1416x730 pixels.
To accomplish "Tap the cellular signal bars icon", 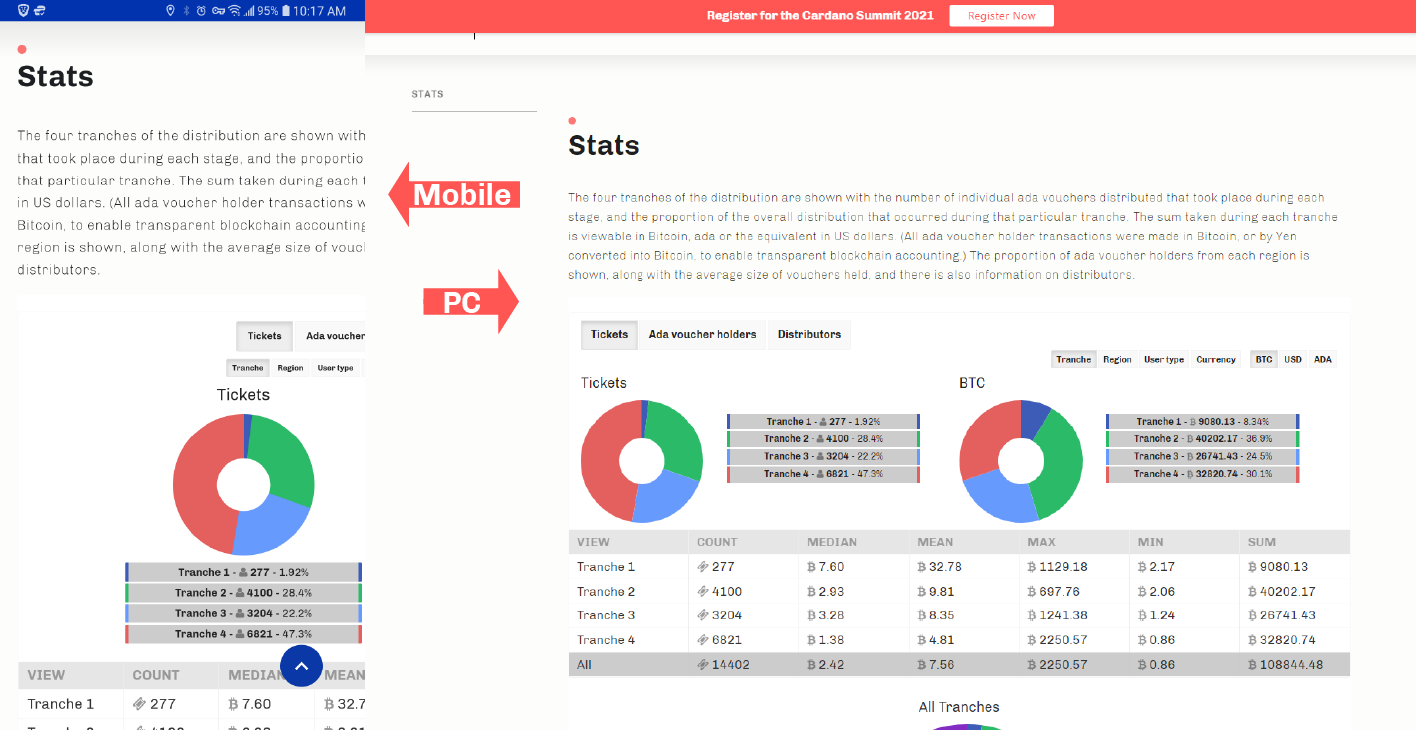I will (249, 11).
